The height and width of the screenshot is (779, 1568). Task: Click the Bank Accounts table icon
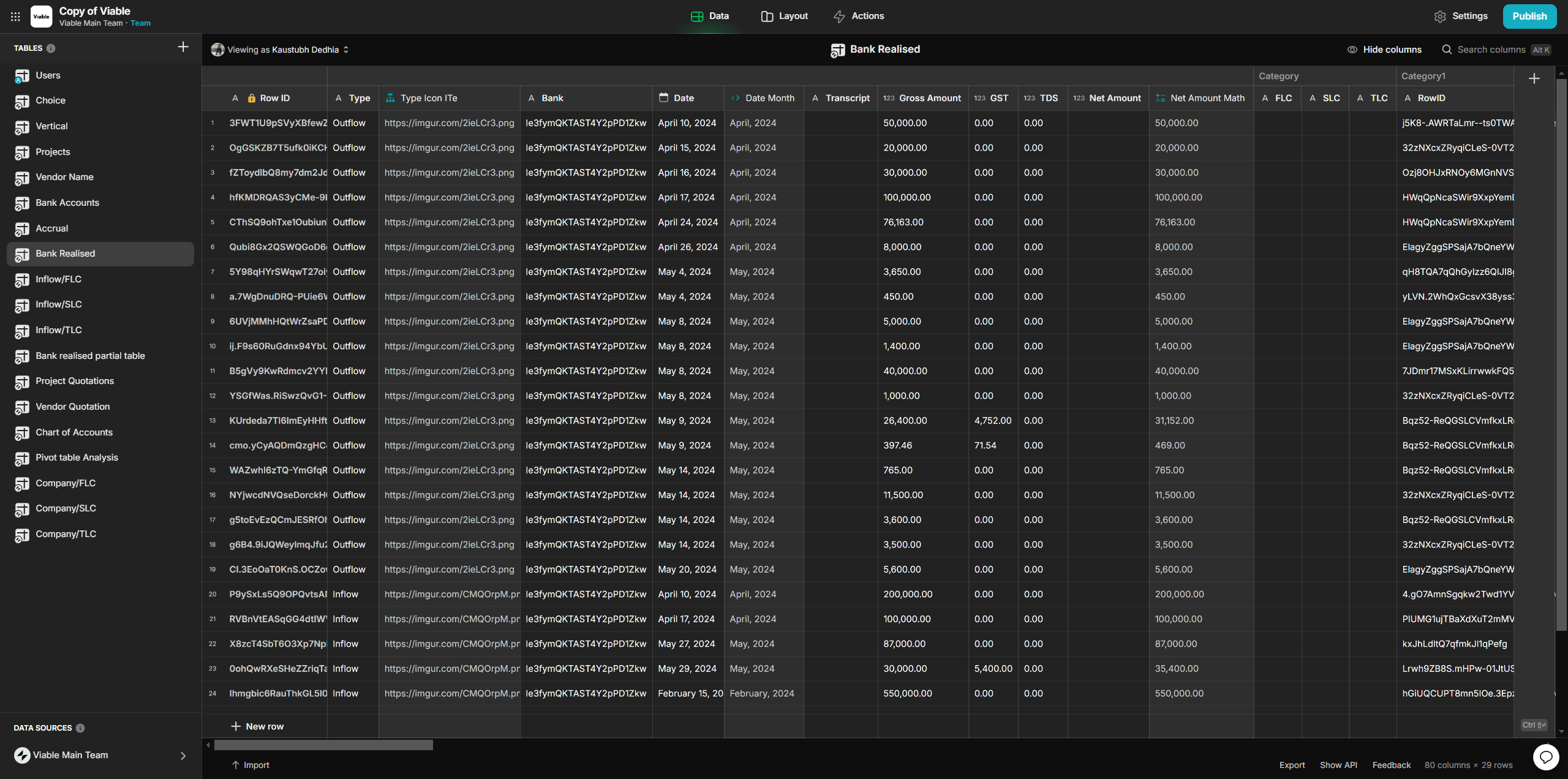tap(22, 203)
